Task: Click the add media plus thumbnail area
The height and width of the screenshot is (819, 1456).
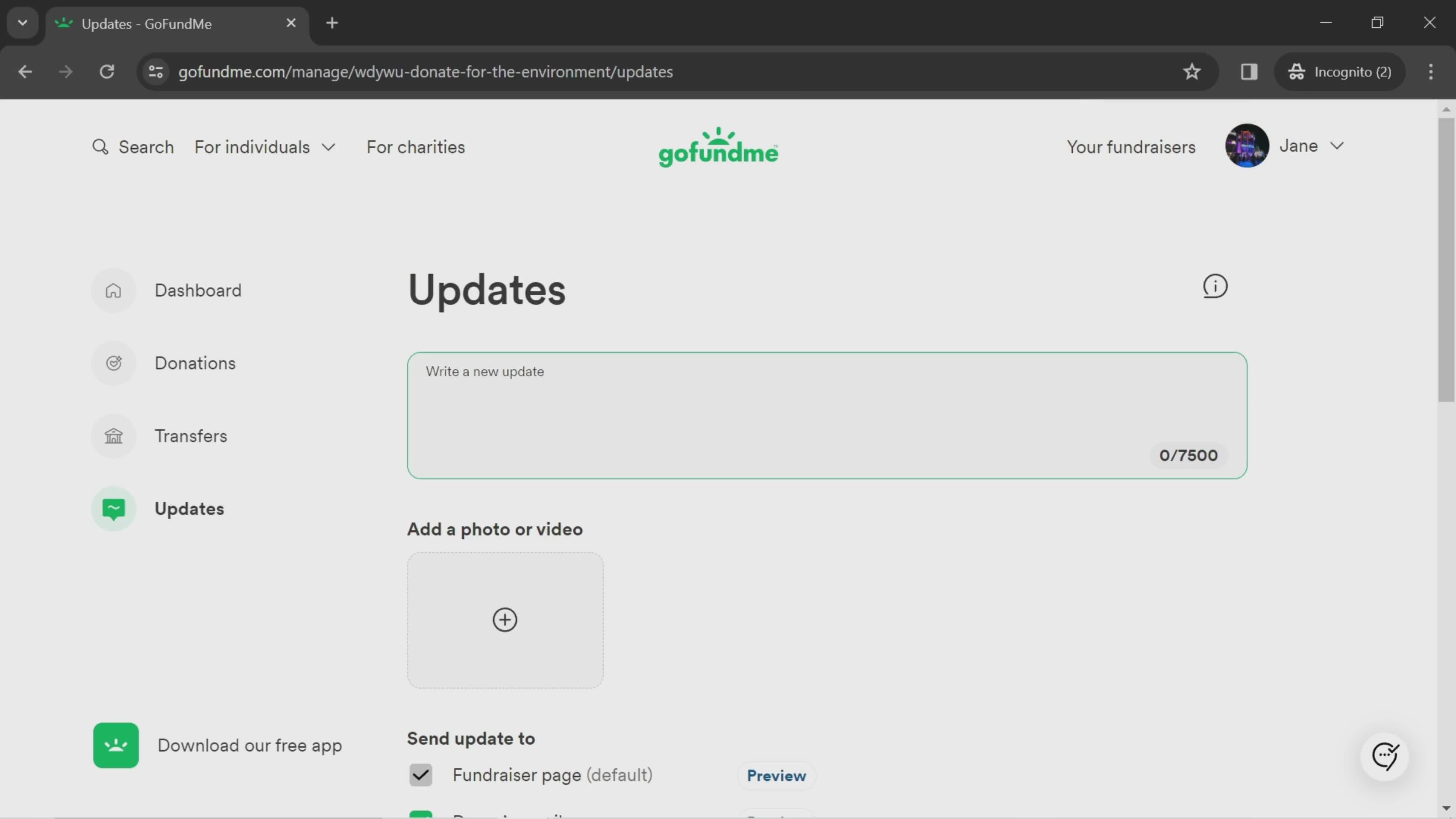Action: (504, 619)
